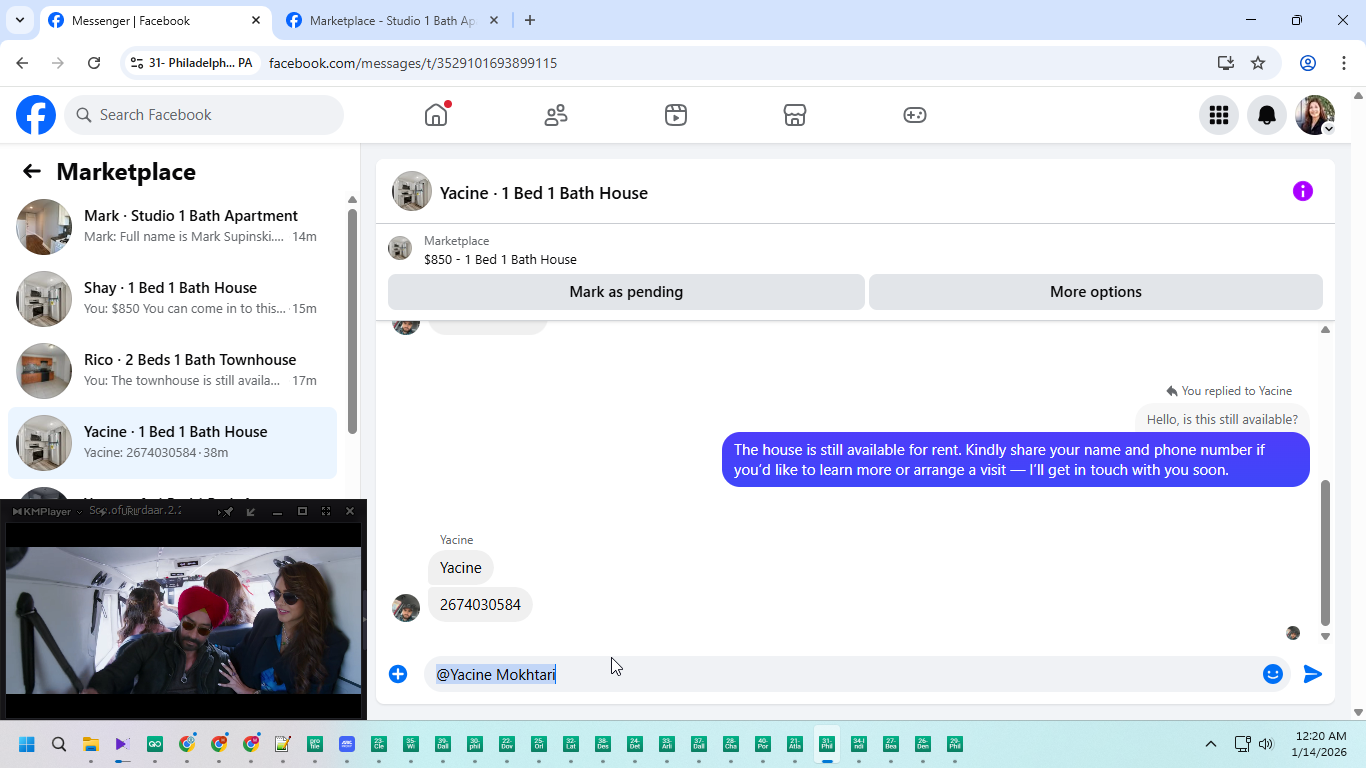Open the Gaming controller icon

(x=915, y=115)
